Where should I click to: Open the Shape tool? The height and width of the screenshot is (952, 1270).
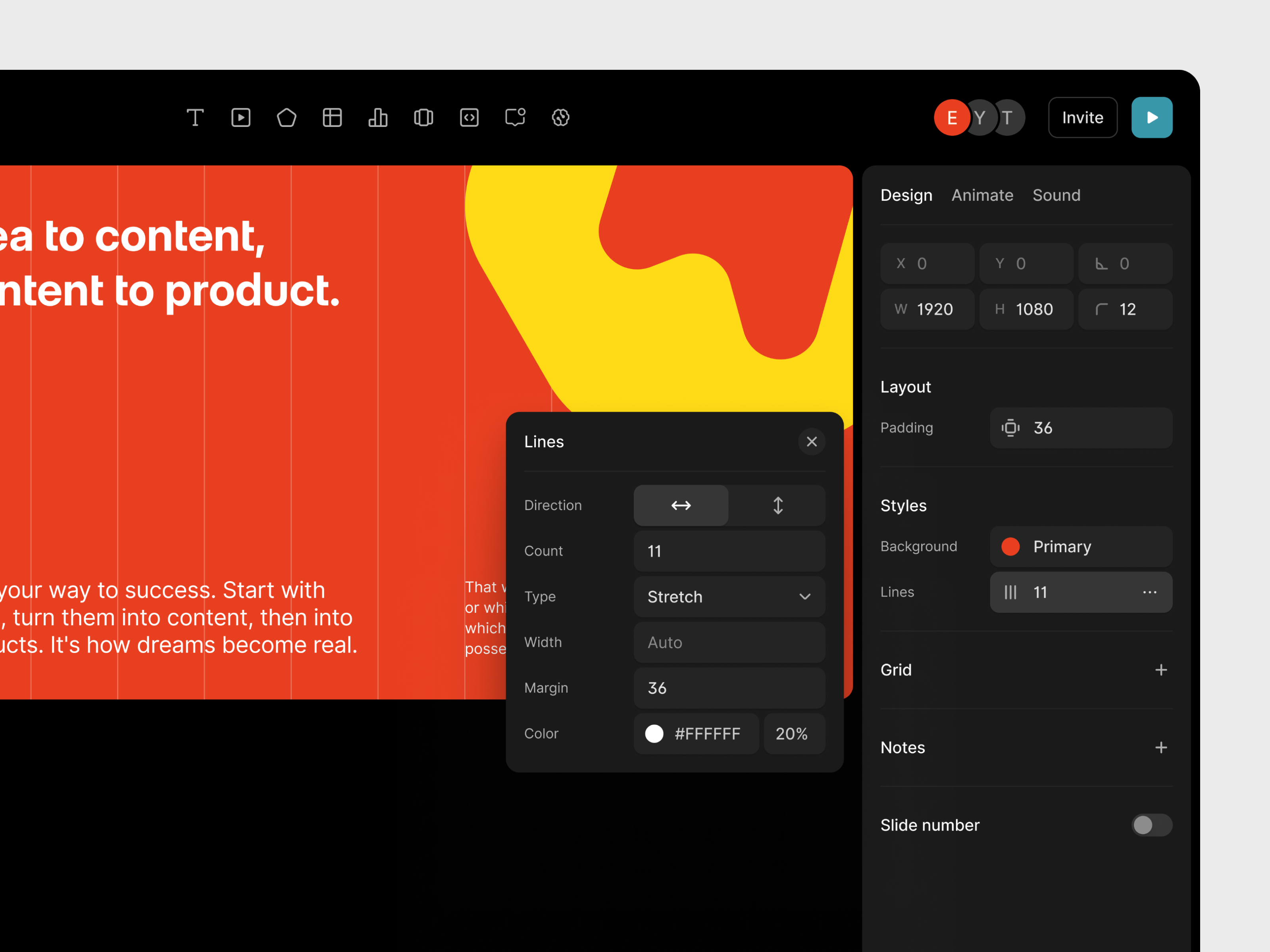[x=287, y=118]
